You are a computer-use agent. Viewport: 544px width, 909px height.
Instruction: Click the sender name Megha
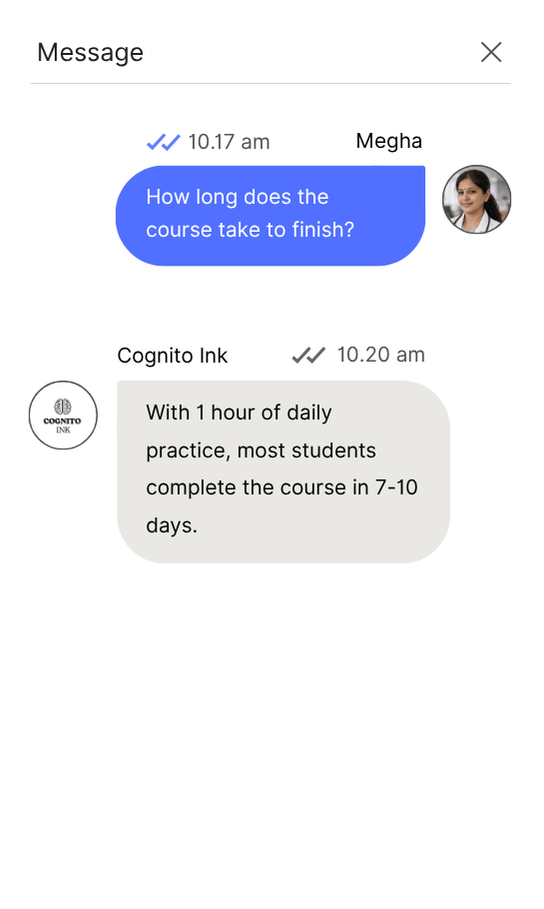coord(389,141)
